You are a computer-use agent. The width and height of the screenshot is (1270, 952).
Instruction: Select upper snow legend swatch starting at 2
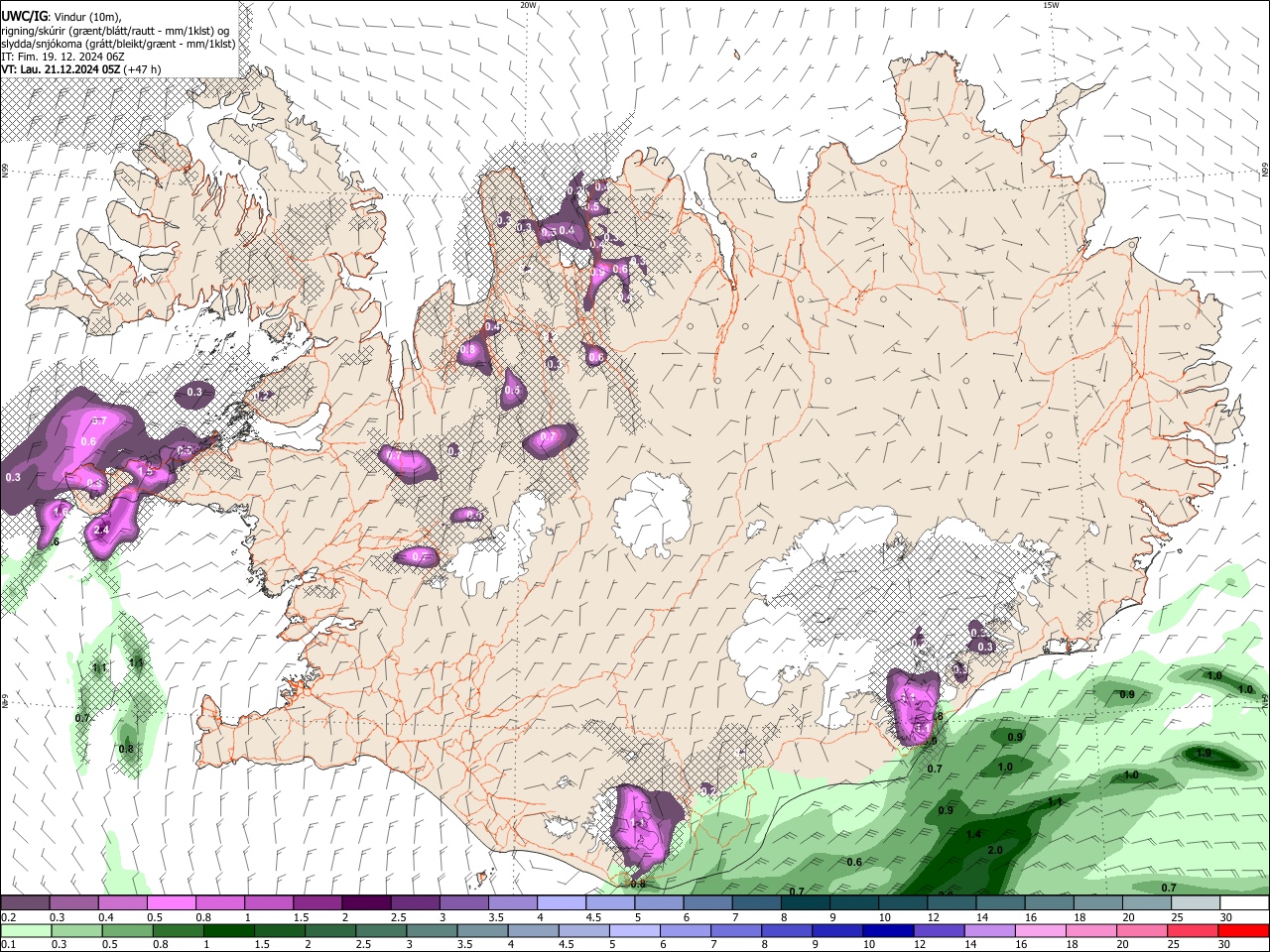click(x=365, y=903)
